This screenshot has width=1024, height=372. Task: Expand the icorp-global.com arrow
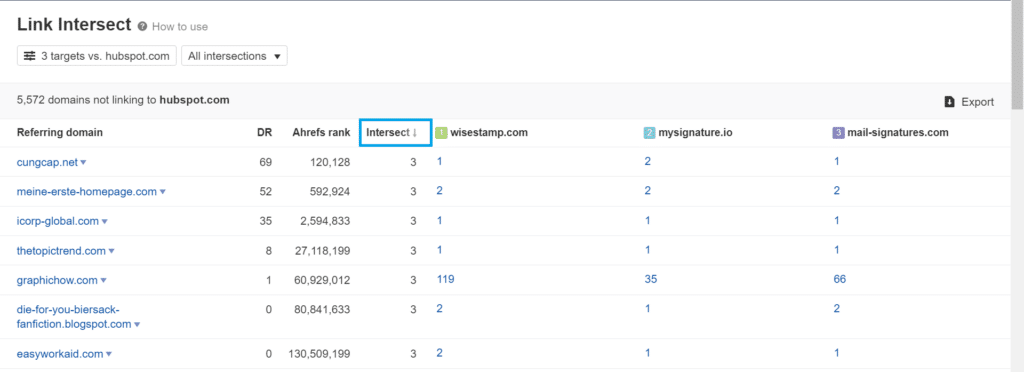pos(104,222)
